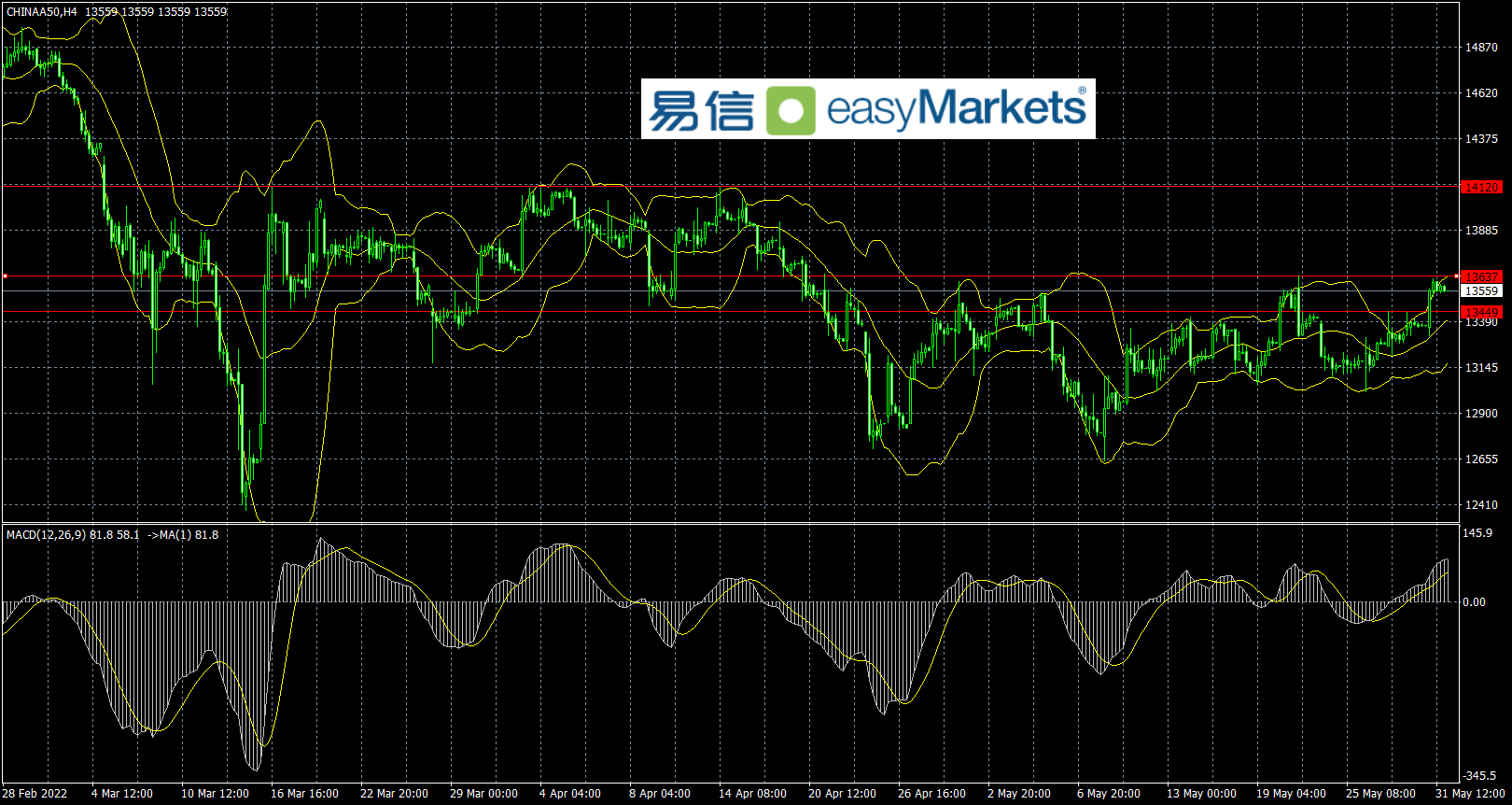Click the red 14120 price level label
Screen dimensions: 1512x805
[x=1481, y=187]
